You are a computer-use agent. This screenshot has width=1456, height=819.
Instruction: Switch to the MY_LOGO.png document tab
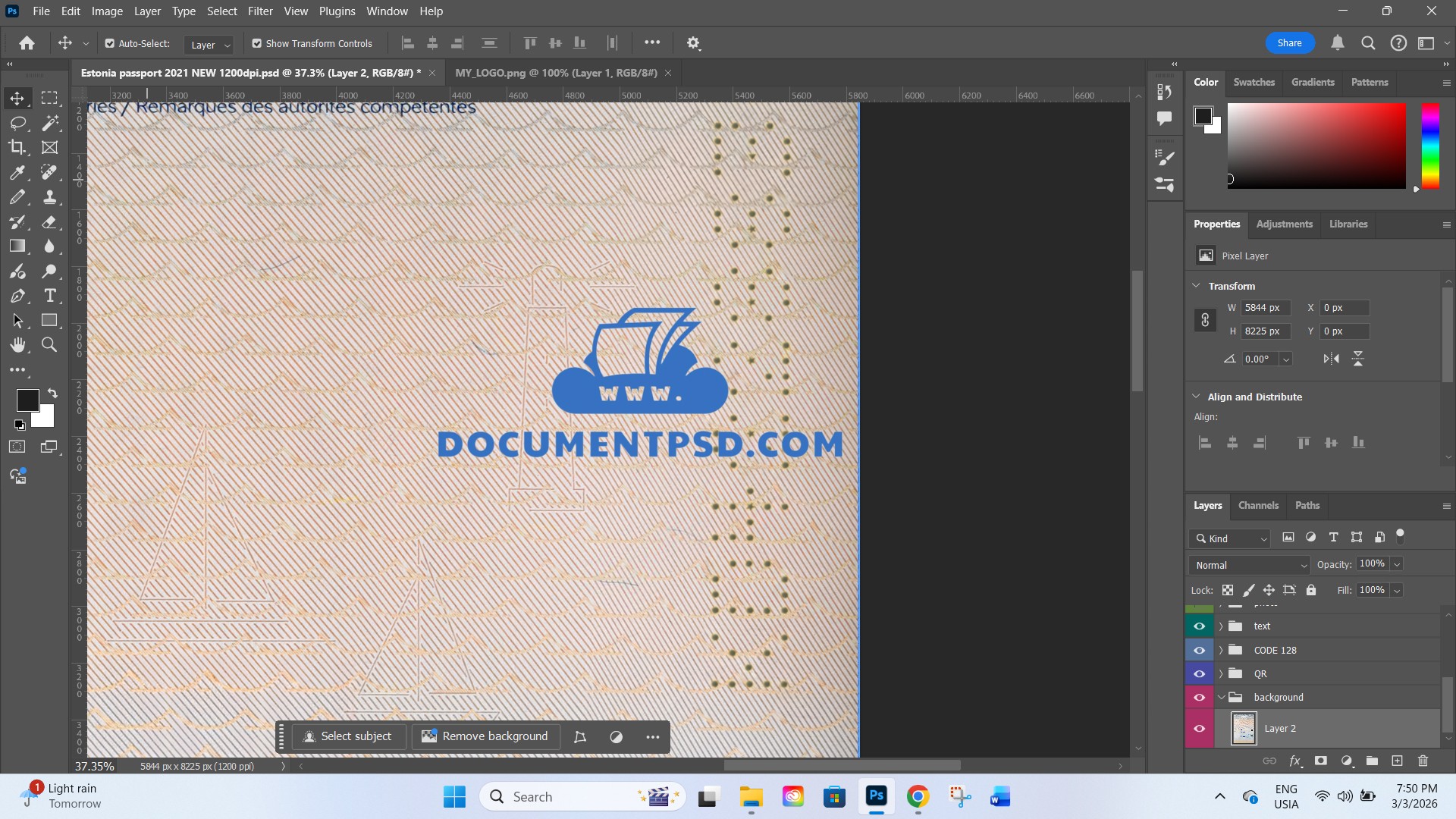pos(556,73)
